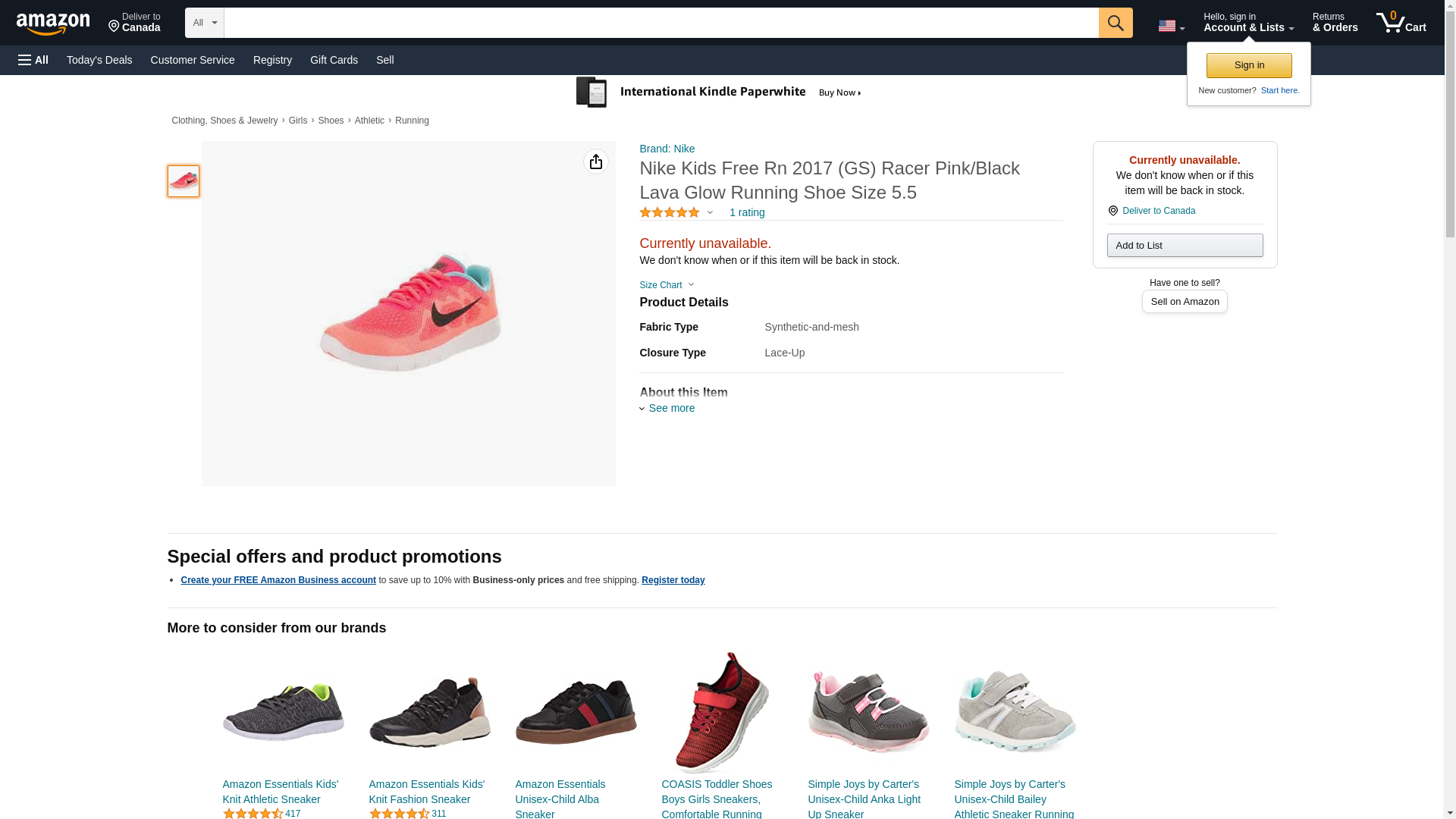
Task: Open the Brand: Nike link
Action: (x=667, y=149)
